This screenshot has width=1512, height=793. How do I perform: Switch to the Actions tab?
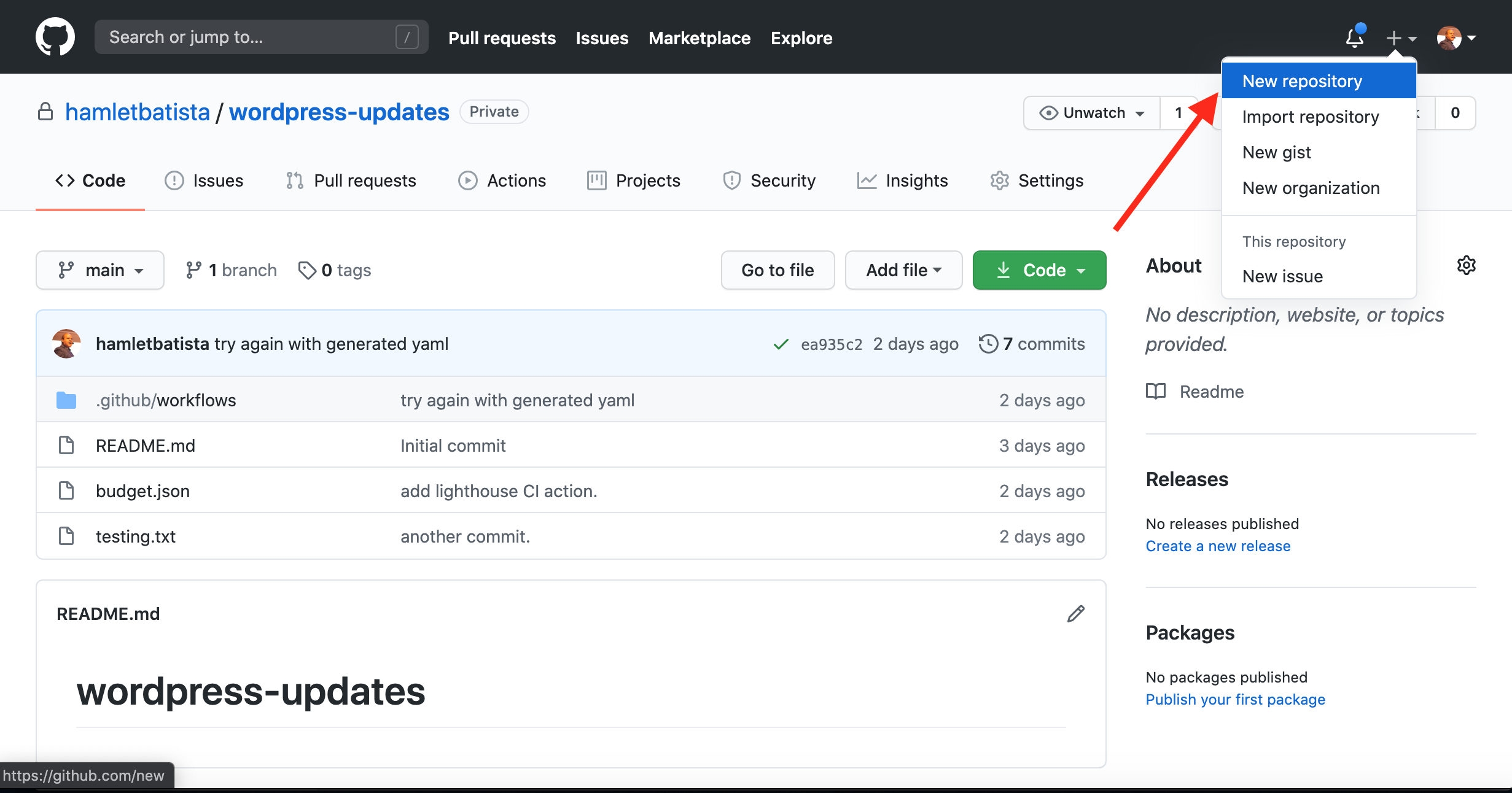click(x=502, y=180)
